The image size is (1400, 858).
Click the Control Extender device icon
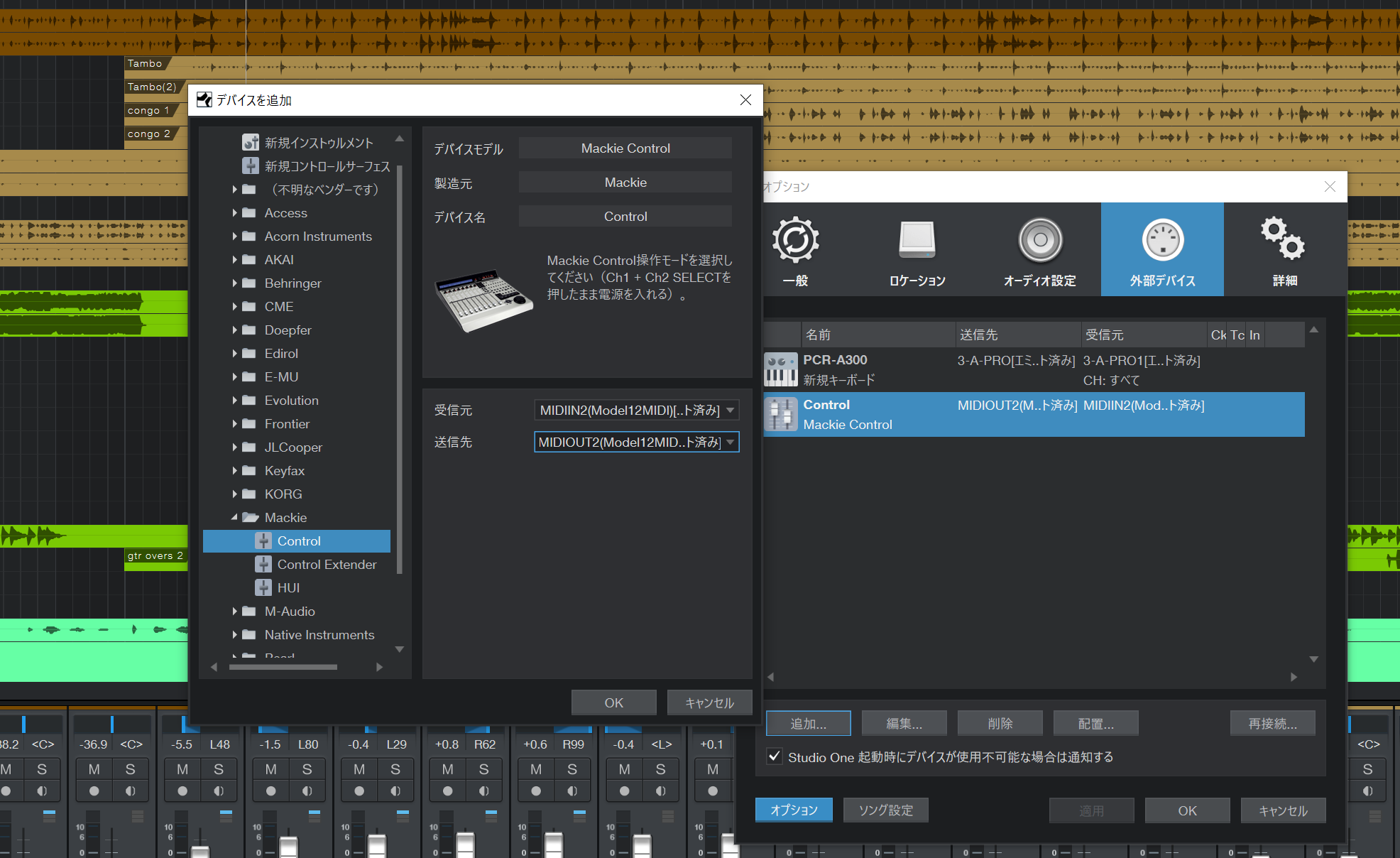click(x=263, y=564)
